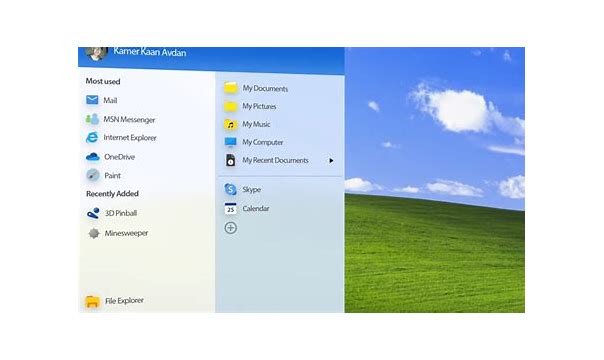Click the My Computer label
The height and width of the screenshot is (360, 604).
pyautogui.click(x=263, y=142)
